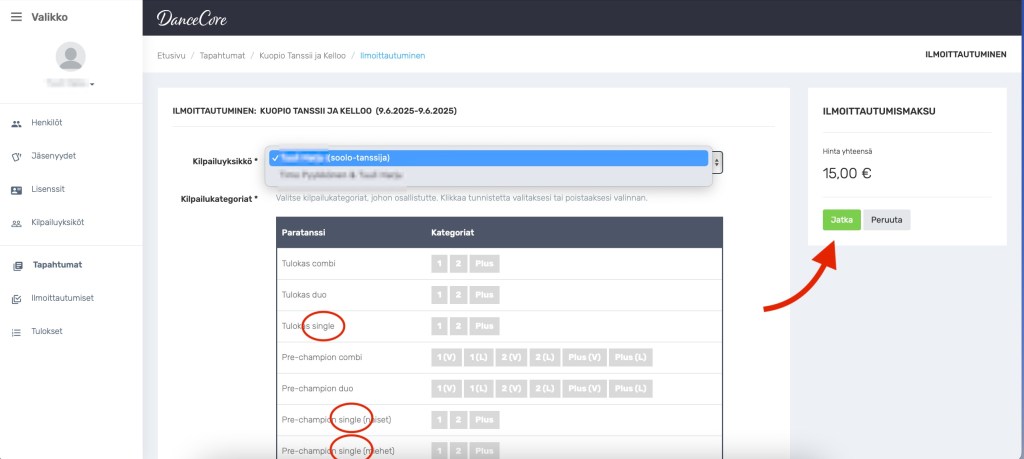This screenshot has width=1024, height=459.
Task: Click the Peruuta cancel button
Action: click(x=886, y=220)
